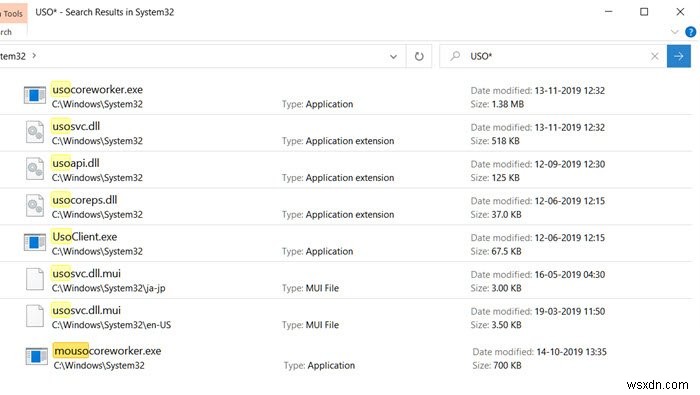
Task: Select the usocoreps.dll file name
Action: pos(85,200)
